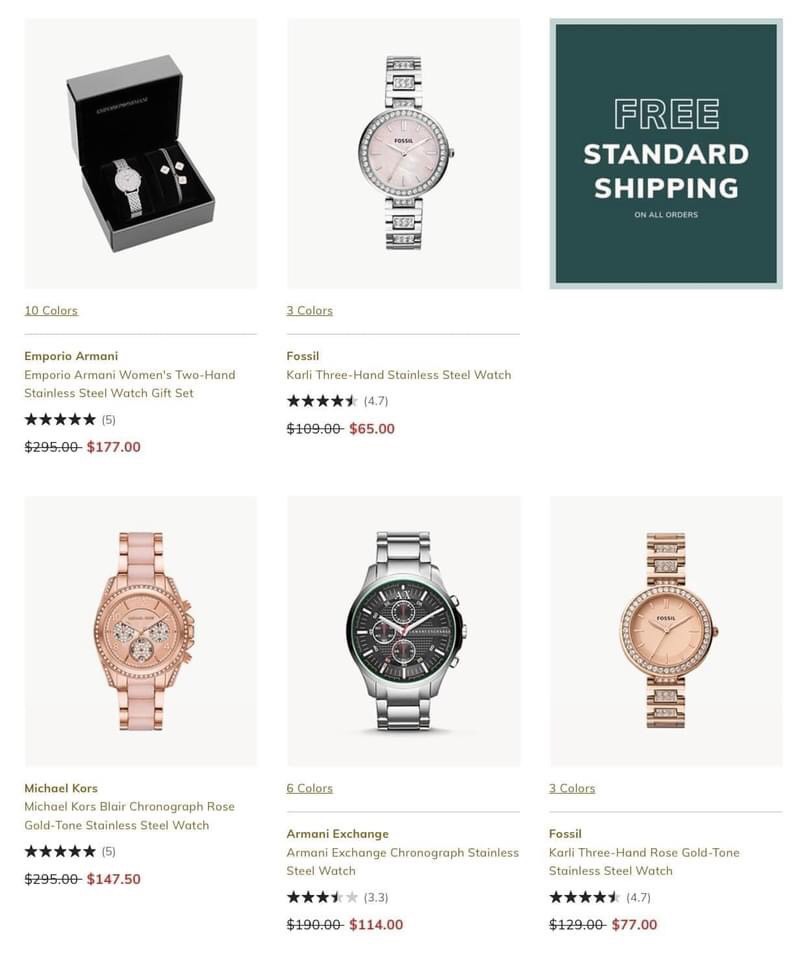Open 6 Colors for Armani Exchange watch
The height and width of the screenshot is (960, 807).
click(x=309, y=789)
